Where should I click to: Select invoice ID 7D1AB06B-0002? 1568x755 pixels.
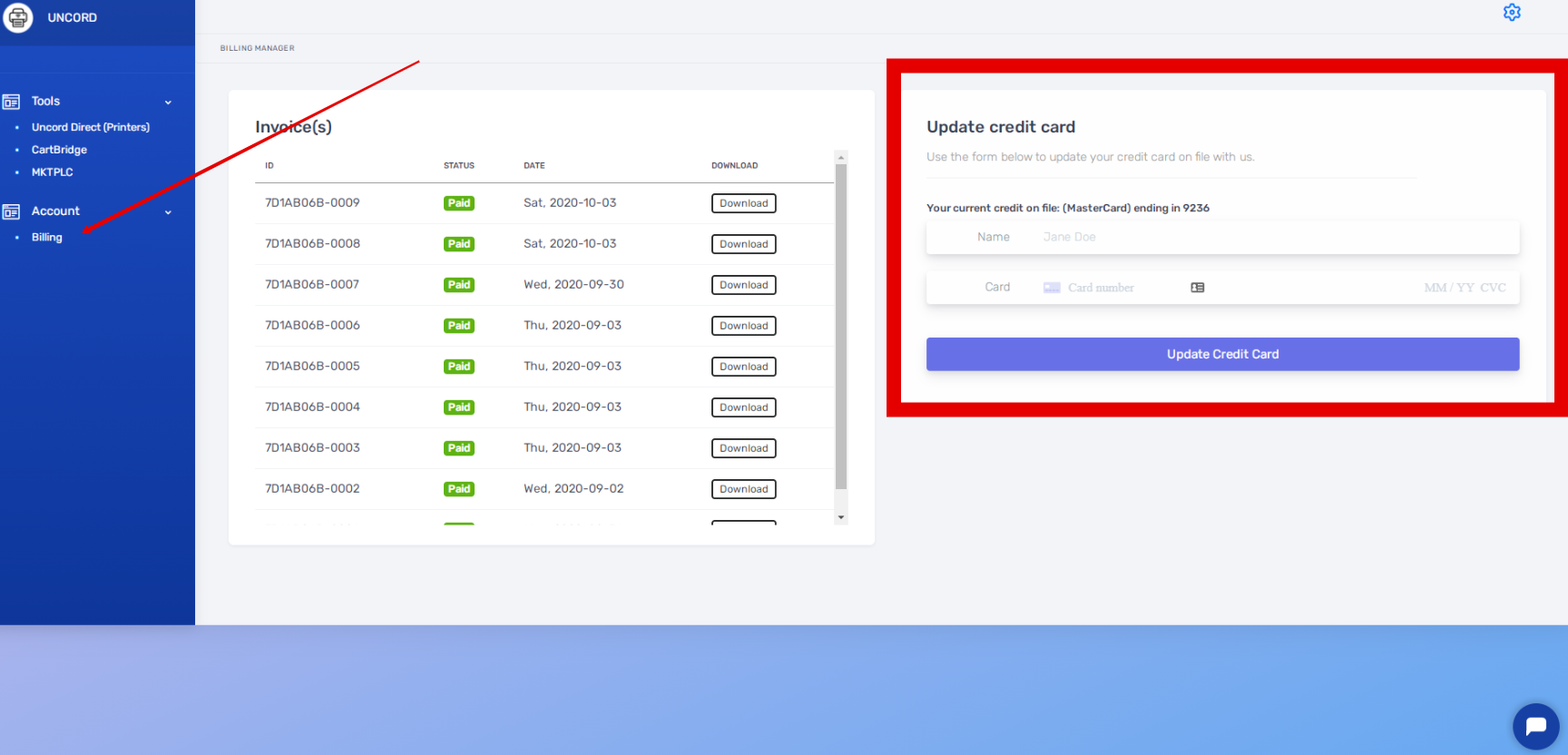[312, 489]
